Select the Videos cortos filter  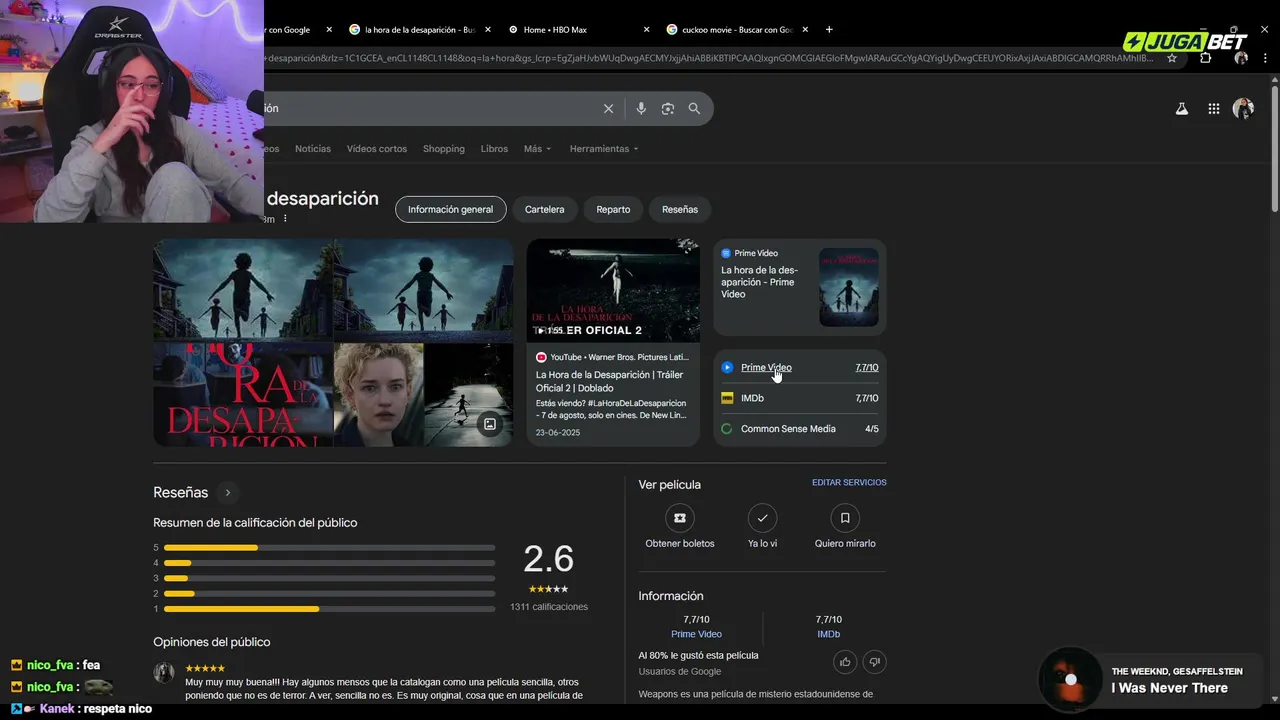(377, 149)
